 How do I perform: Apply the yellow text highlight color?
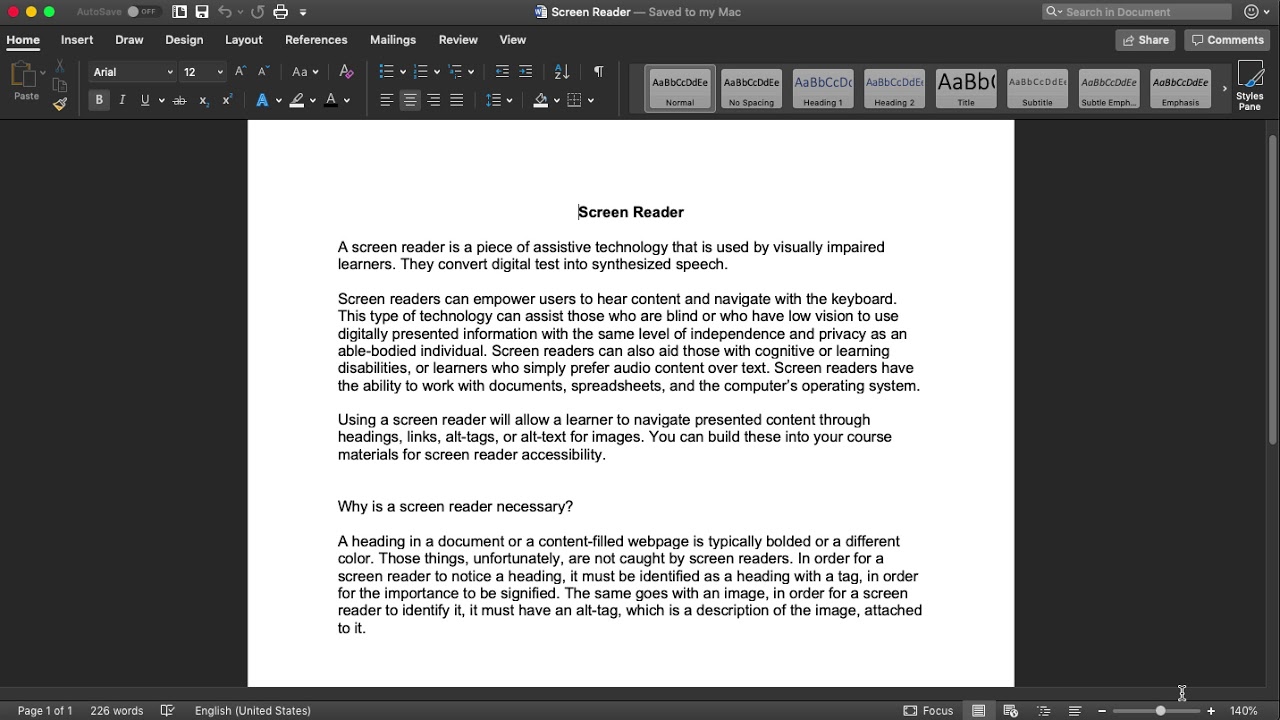coord(296,100)
